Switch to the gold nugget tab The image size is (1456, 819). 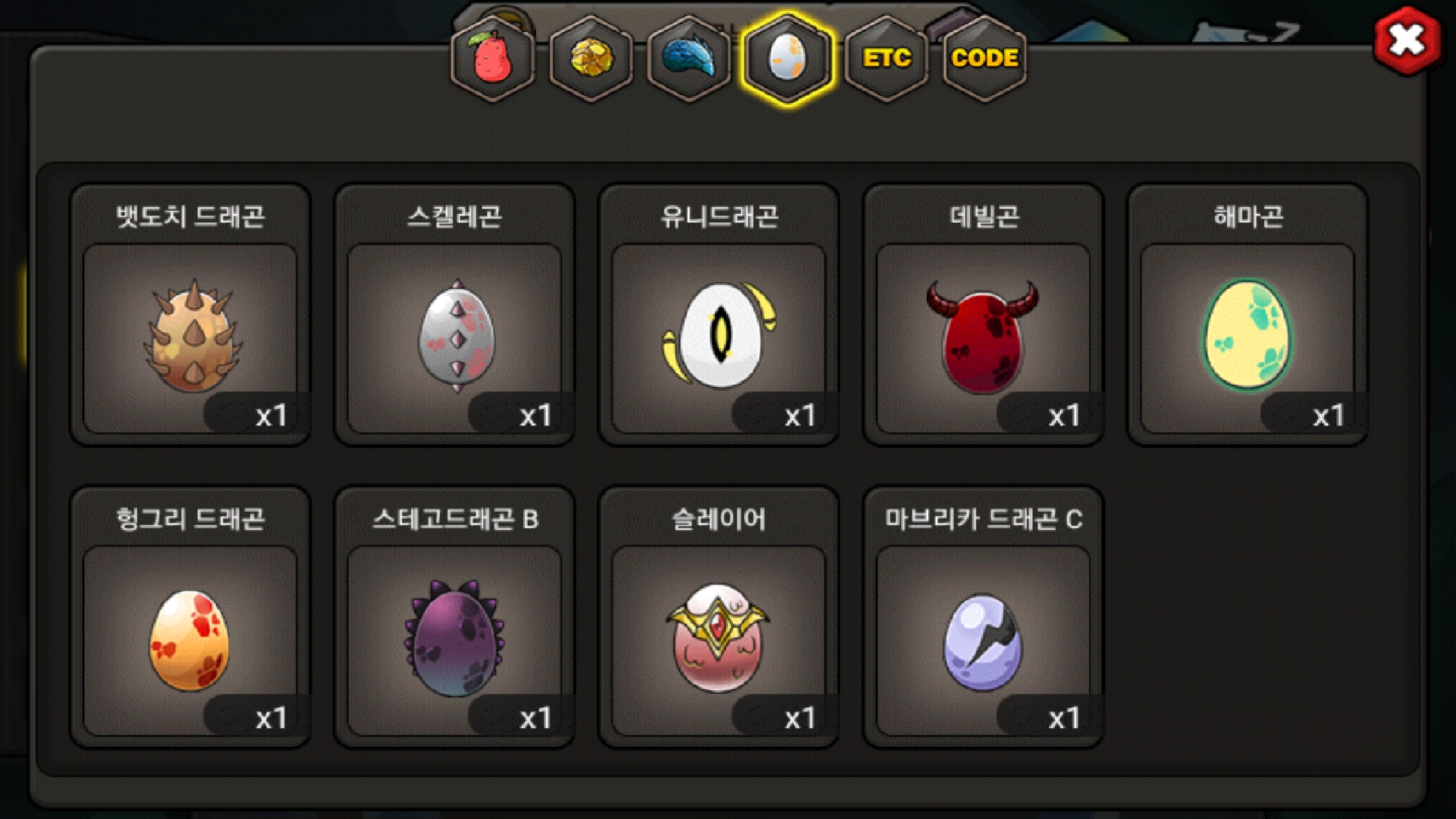(591, 58)
